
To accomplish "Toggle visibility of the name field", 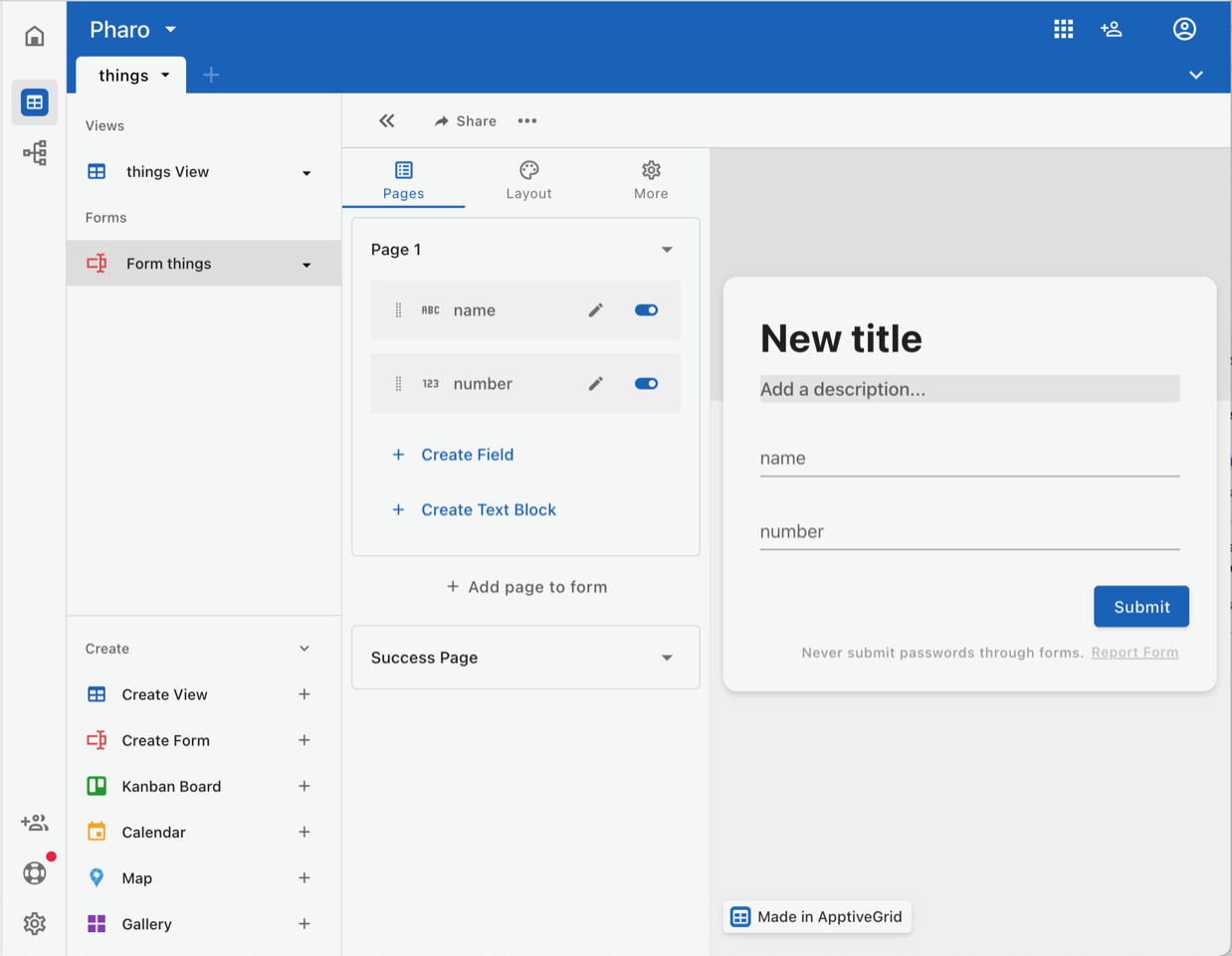I will [x=647, y=310].
